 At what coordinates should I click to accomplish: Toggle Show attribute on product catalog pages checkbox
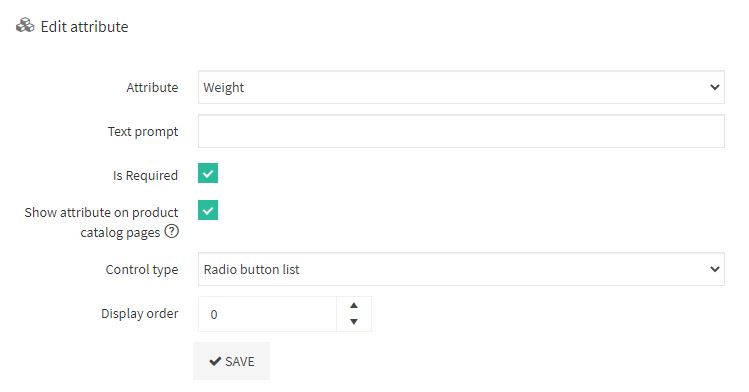tap(208, 210)
